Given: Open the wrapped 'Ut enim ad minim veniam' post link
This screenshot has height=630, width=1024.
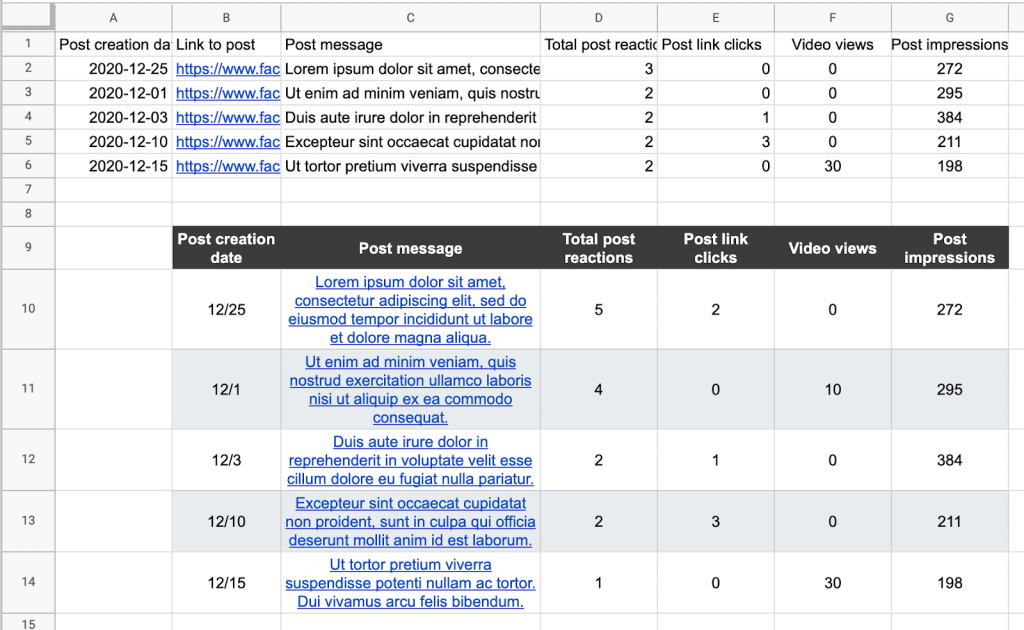Looking at the screenshot, I should [410, 390].
